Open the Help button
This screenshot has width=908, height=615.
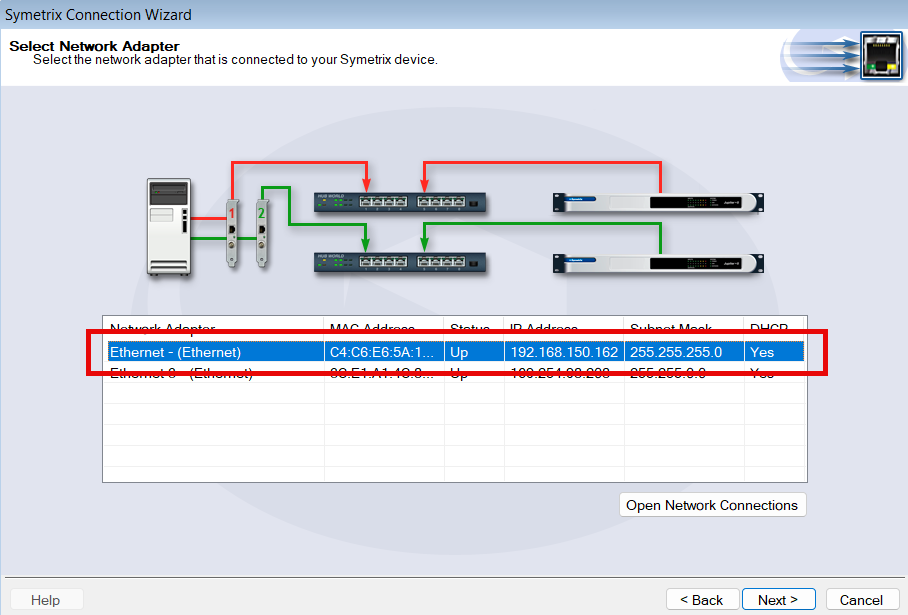coord(46,600)
